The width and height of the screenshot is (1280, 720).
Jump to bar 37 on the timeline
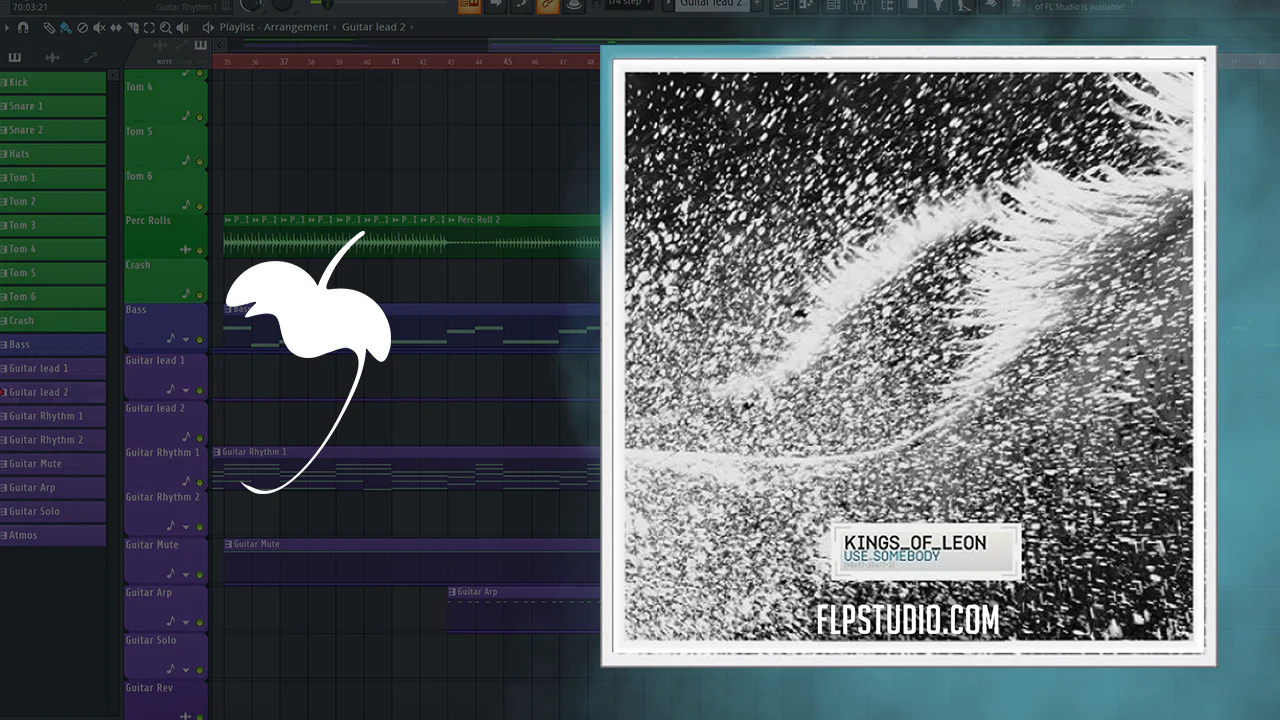pyautogui.click(x=284, y=62)
